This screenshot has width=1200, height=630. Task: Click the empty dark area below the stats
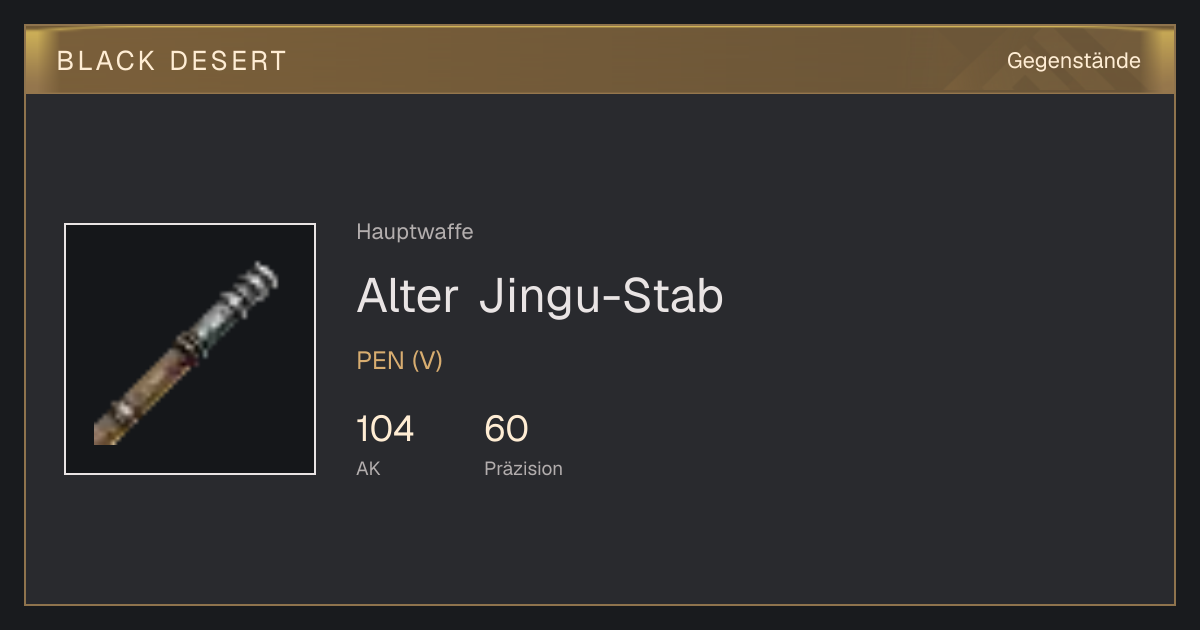600,545
